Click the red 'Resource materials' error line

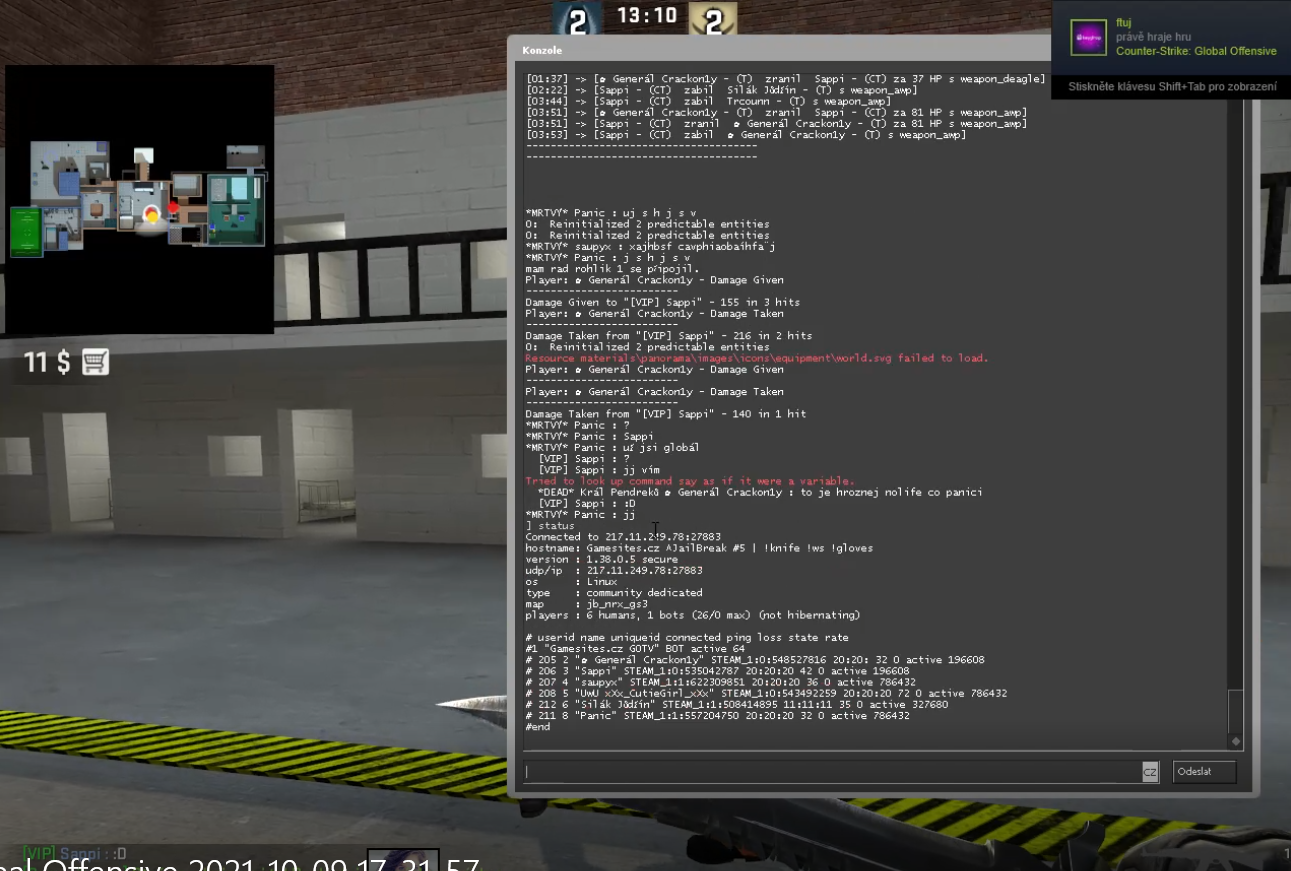[756, 358]
